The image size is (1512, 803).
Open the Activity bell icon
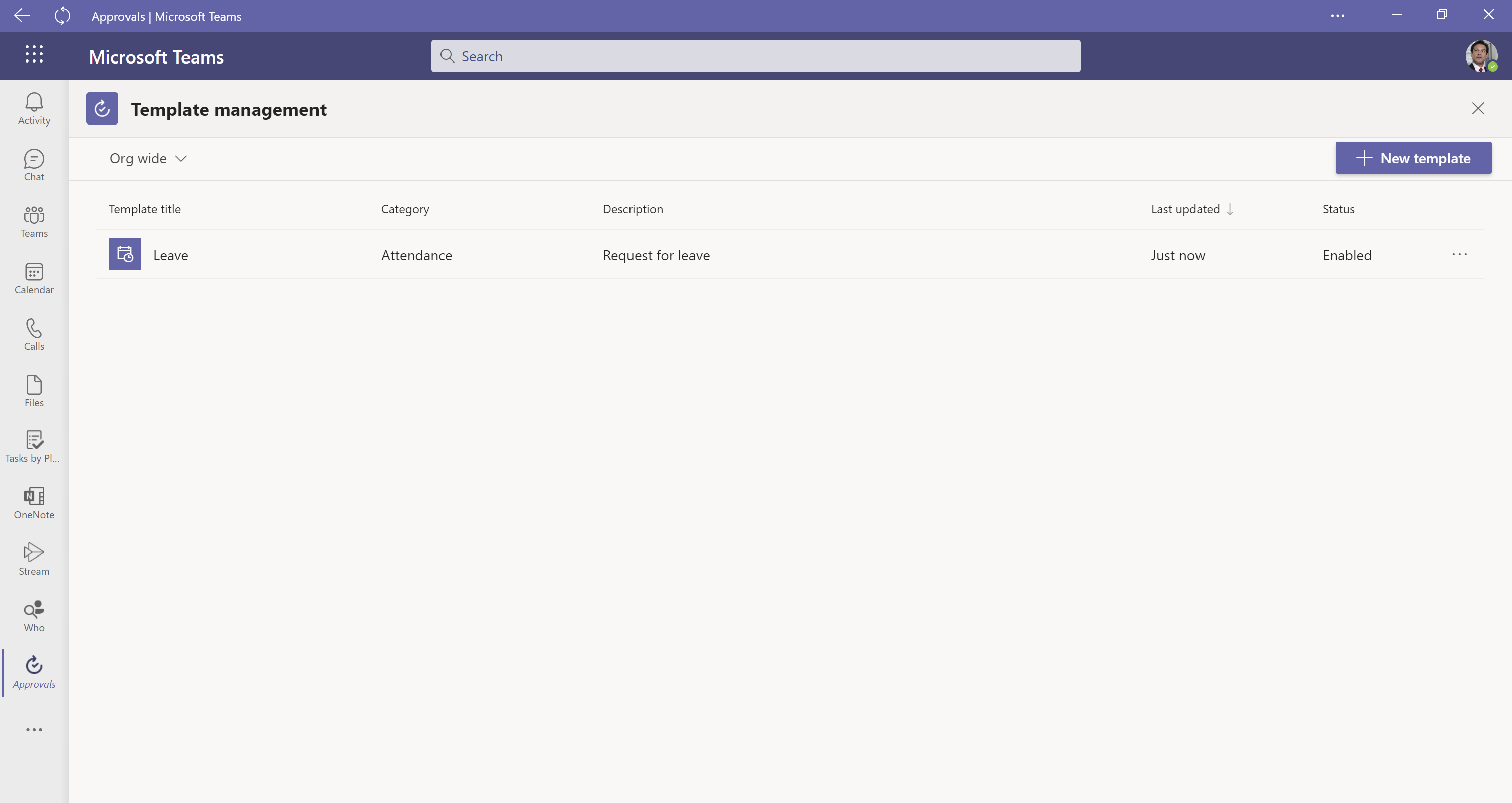click(34, 108)
